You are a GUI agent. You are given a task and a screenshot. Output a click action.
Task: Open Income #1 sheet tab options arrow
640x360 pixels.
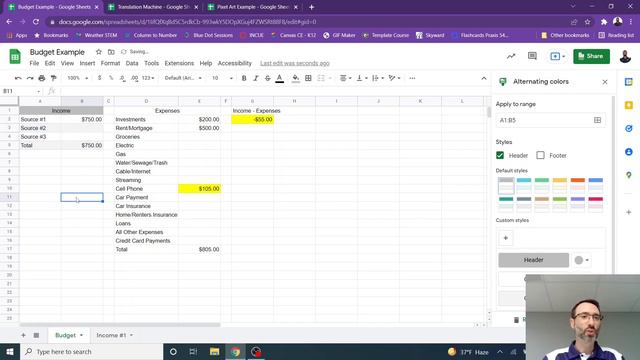(x=131, y=335)
